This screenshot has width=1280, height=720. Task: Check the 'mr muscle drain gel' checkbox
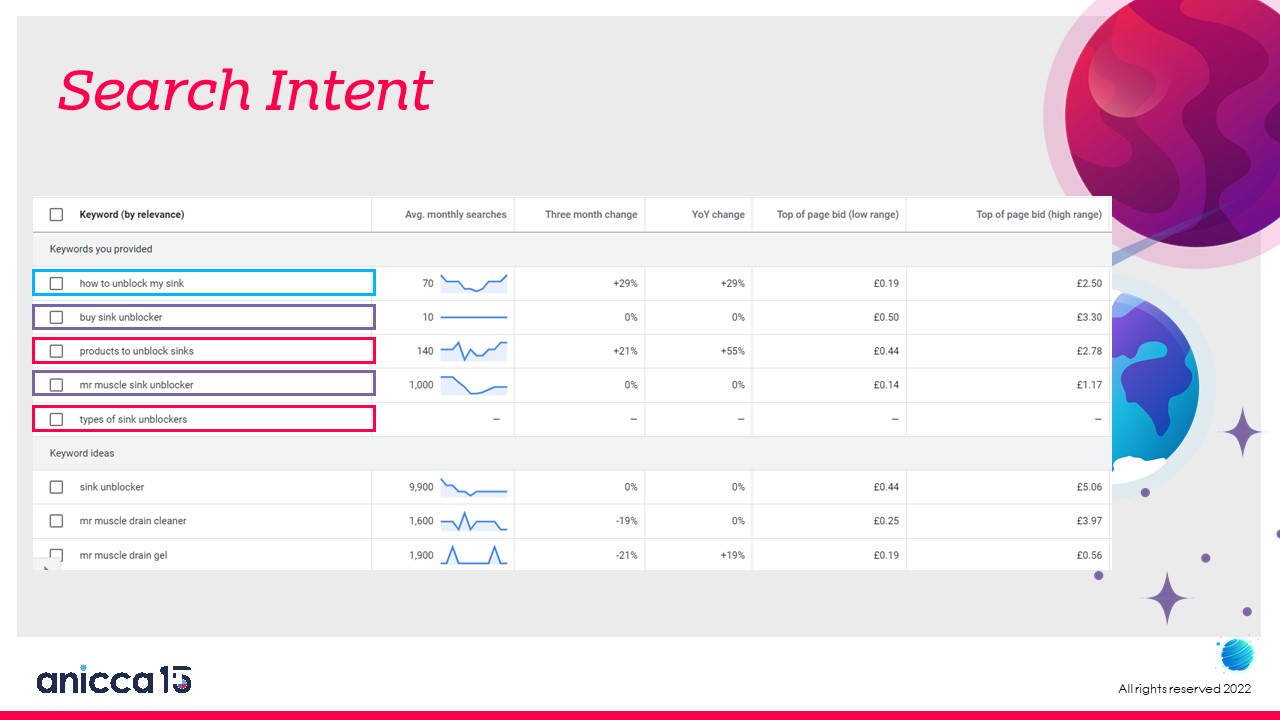56,555
